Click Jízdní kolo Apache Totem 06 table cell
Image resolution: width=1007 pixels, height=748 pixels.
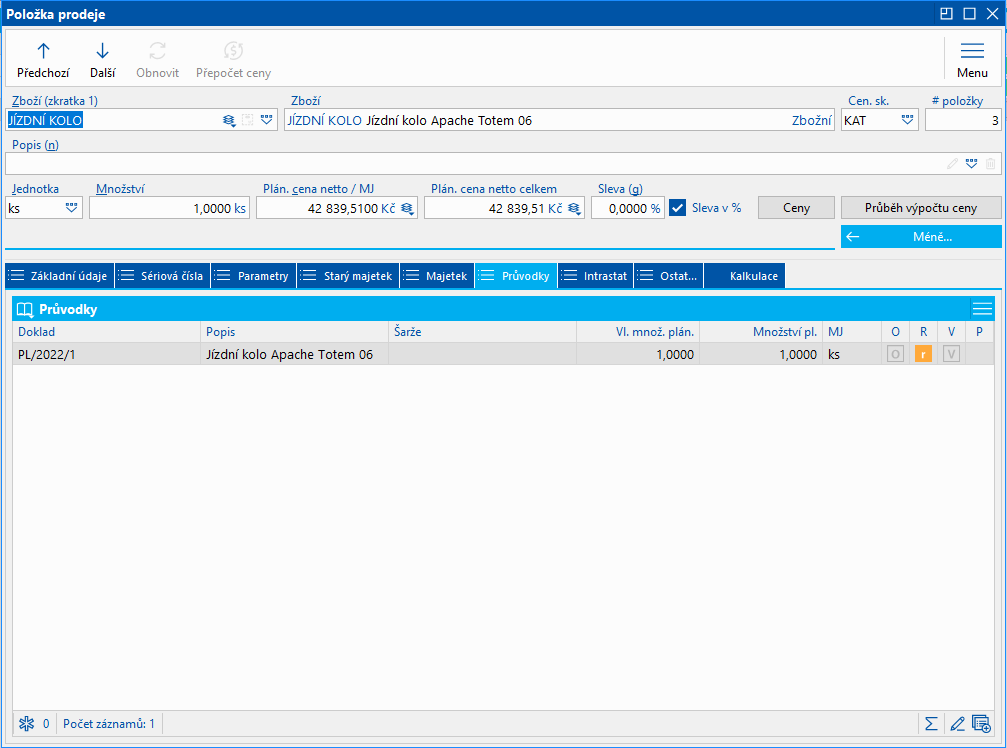pos(294,354)
